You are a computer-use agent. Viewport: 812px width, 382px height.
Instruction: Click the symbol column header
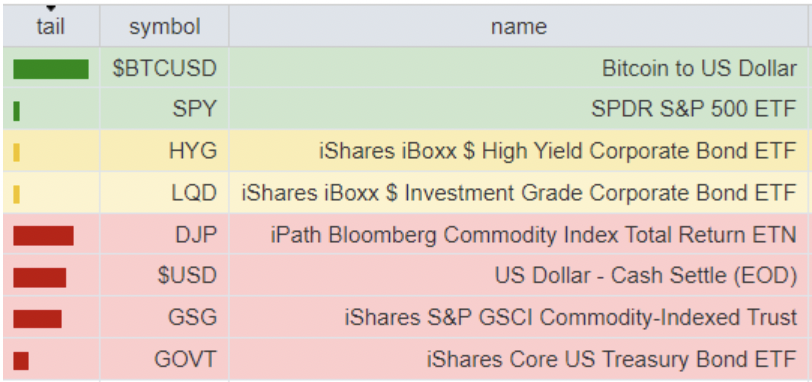(x=164, y=26)
